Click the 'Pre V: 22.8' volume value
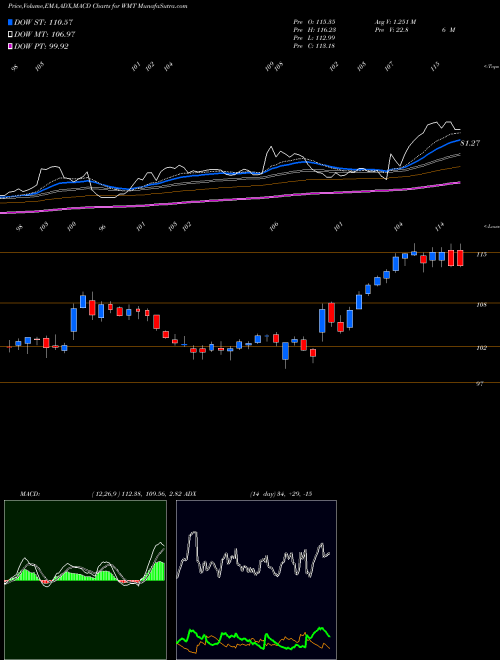 [391, 30]
